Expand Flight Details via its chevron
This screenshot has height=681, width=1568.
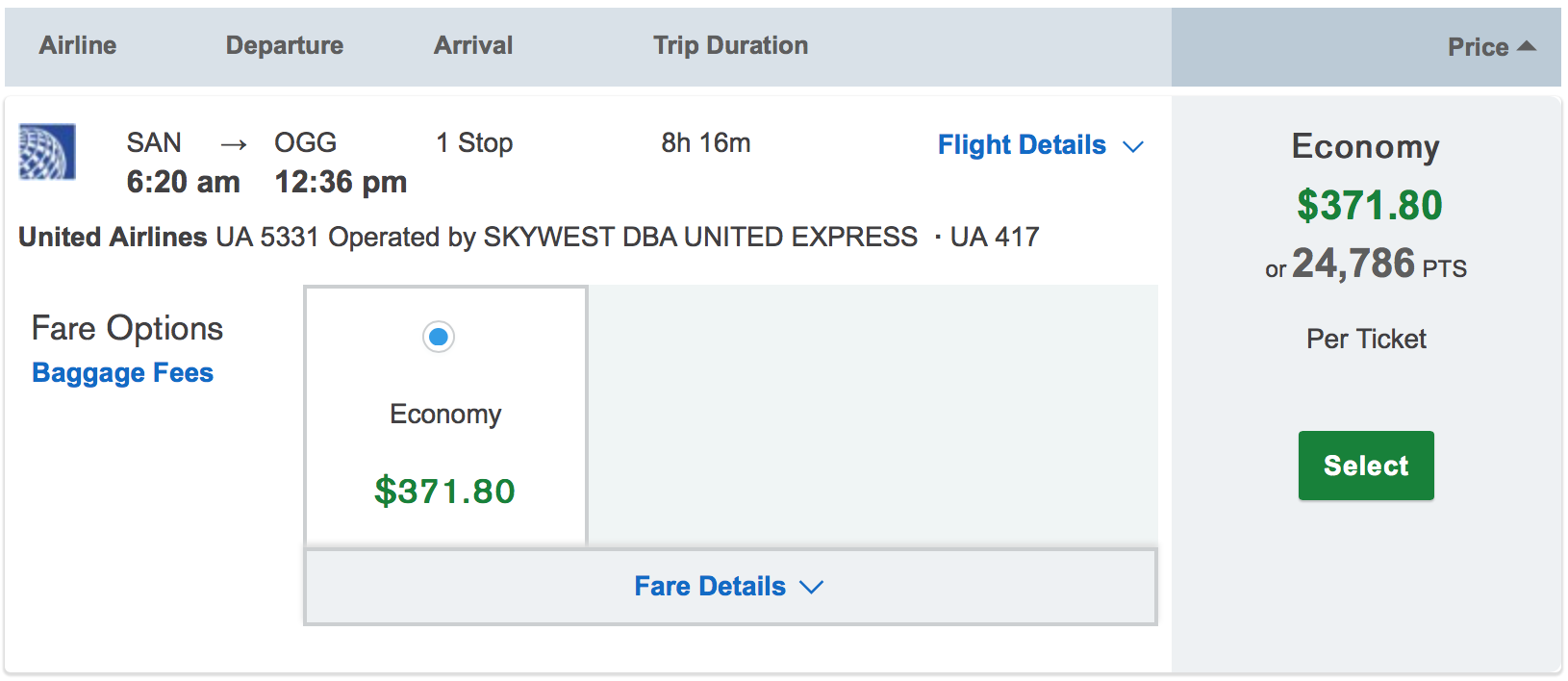1134,146
